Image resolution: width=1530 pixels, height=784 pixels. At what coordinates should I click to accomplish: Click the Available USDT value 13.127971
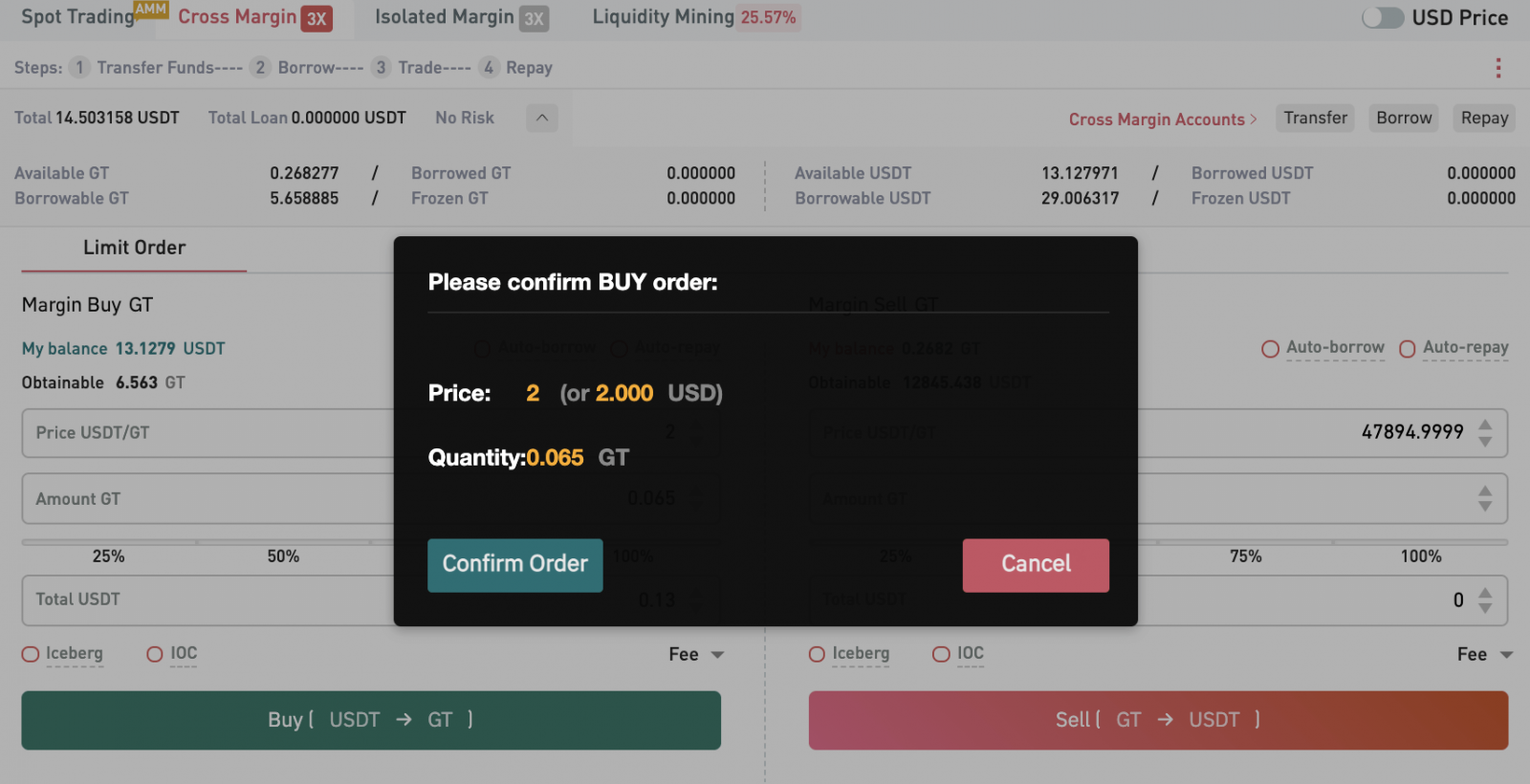pos(1080,173)
